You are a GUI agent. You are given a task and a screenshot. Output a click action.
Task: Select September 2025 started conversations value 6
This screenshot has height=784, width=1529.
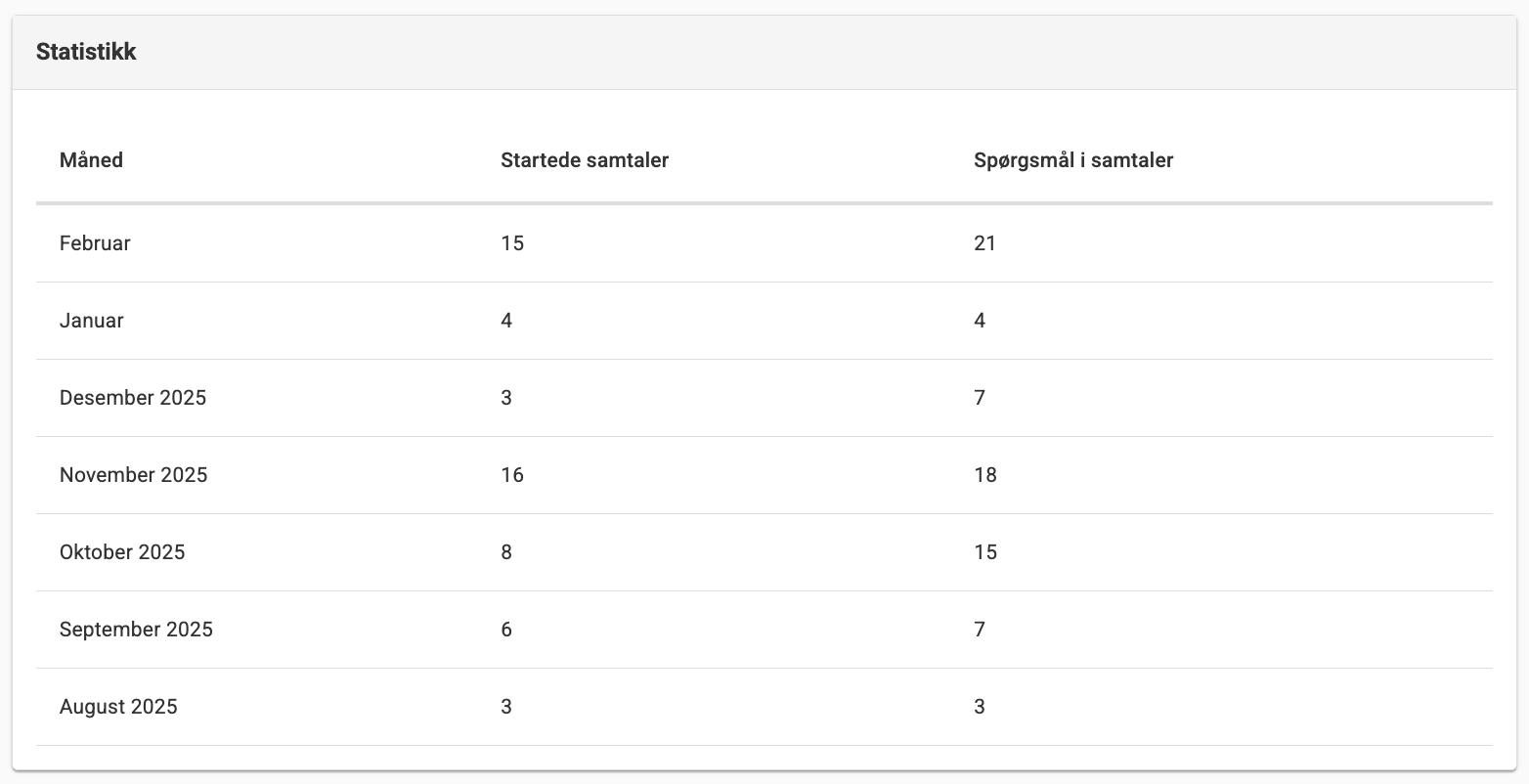[x=506, y=630]
